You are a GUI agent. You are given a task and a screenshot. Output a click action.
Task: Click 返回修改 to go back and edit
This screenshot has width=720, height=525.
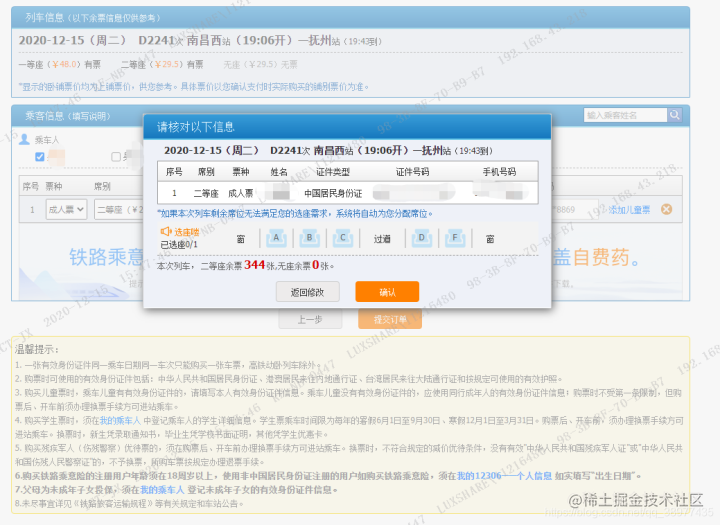coord(308,292)
